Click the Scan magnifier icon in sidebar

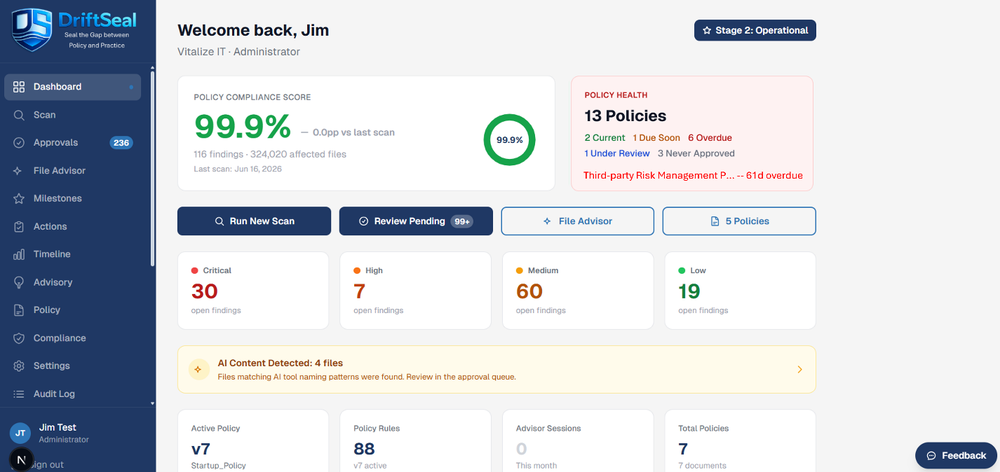tap(19, 115)
